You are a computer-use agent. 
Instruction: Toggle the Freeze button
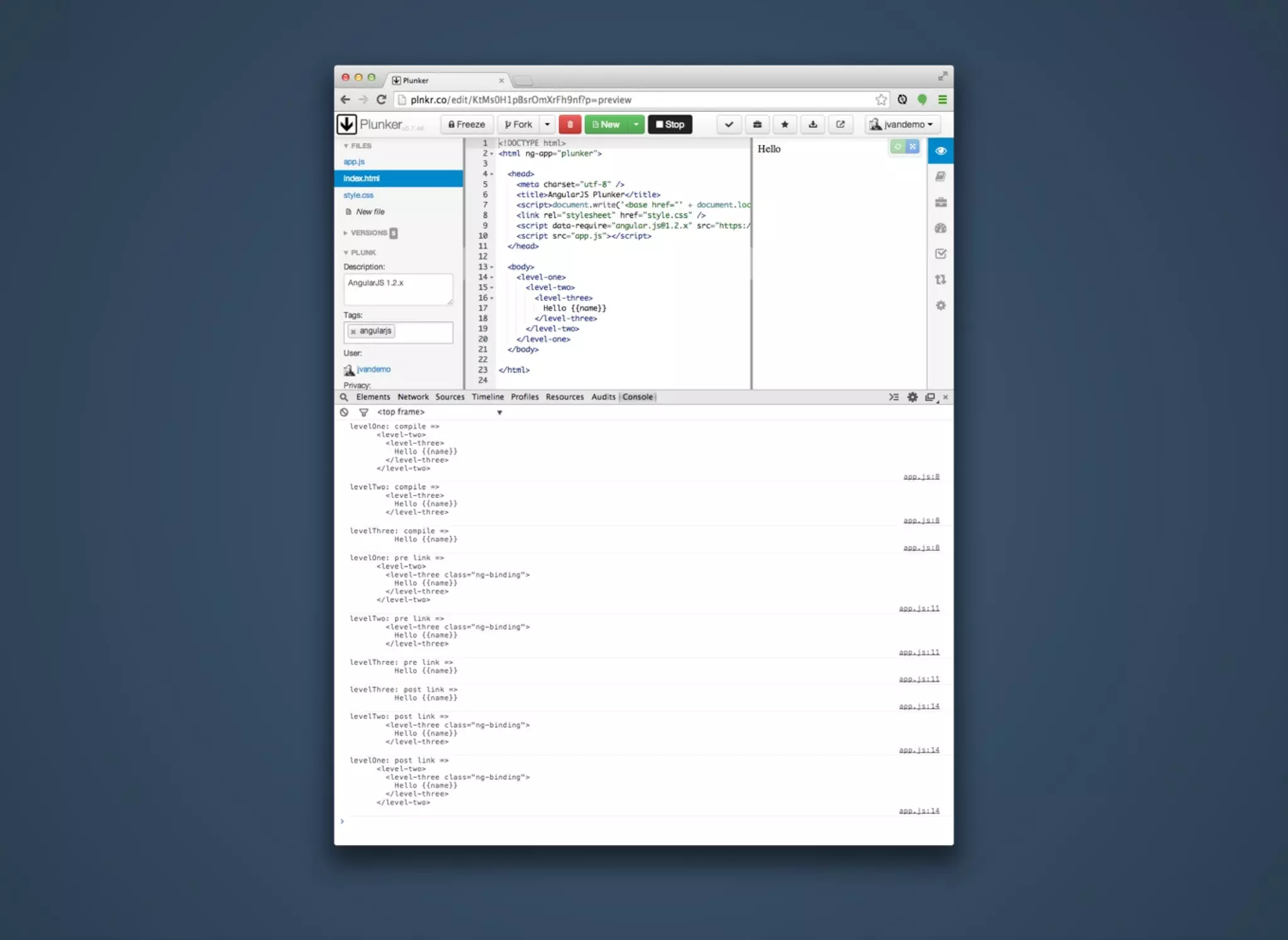click(x=467, y=124)
